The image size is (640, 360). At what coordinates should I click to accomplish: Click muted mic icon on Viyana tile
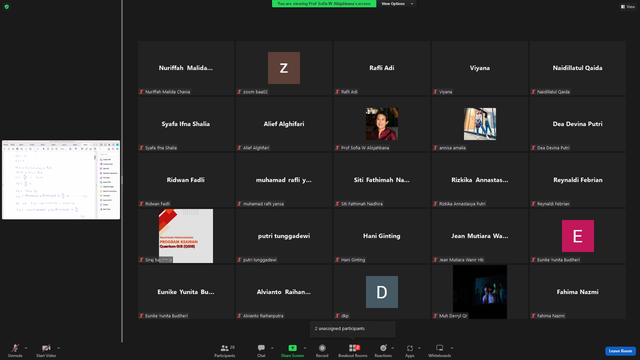pyautogui.click(x=436, y=92)
